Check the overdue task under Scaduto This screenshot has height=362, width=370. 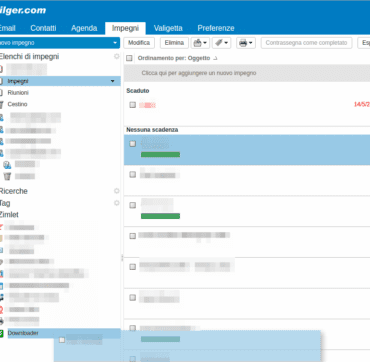point(133,105)
